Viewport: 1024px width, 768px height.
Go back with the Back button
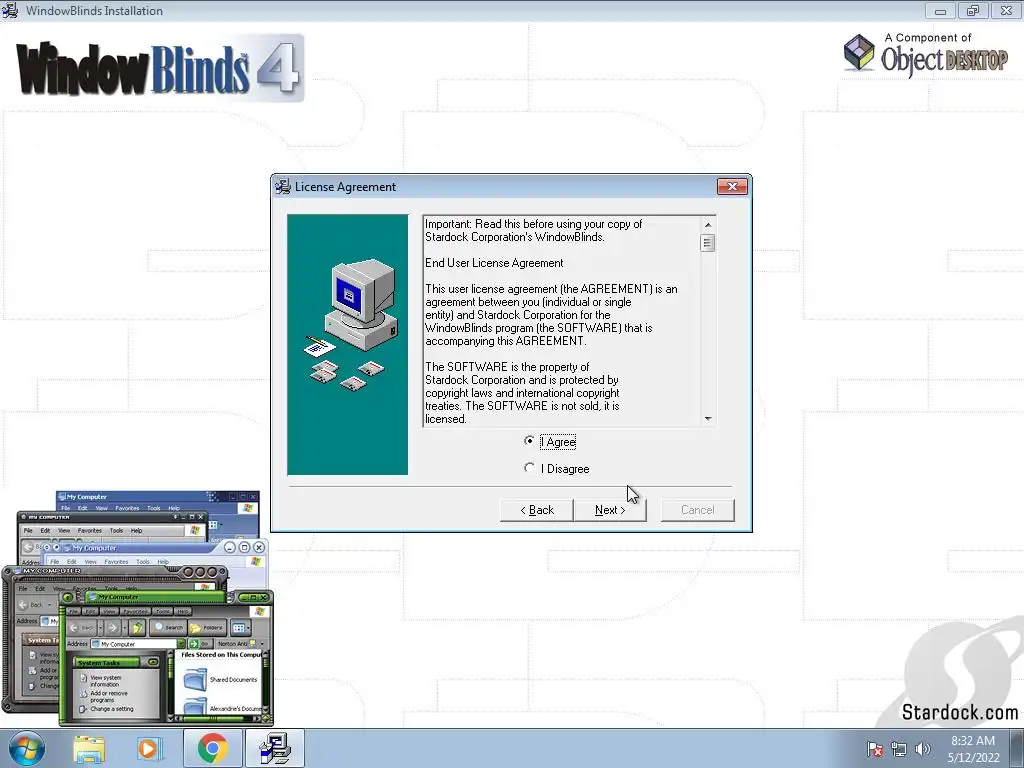(537, 510)
